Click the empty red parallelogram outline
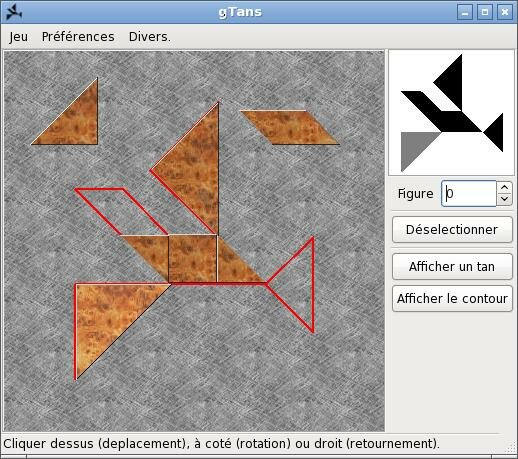The height and width of the screenshot is (459, 518). 121,211
